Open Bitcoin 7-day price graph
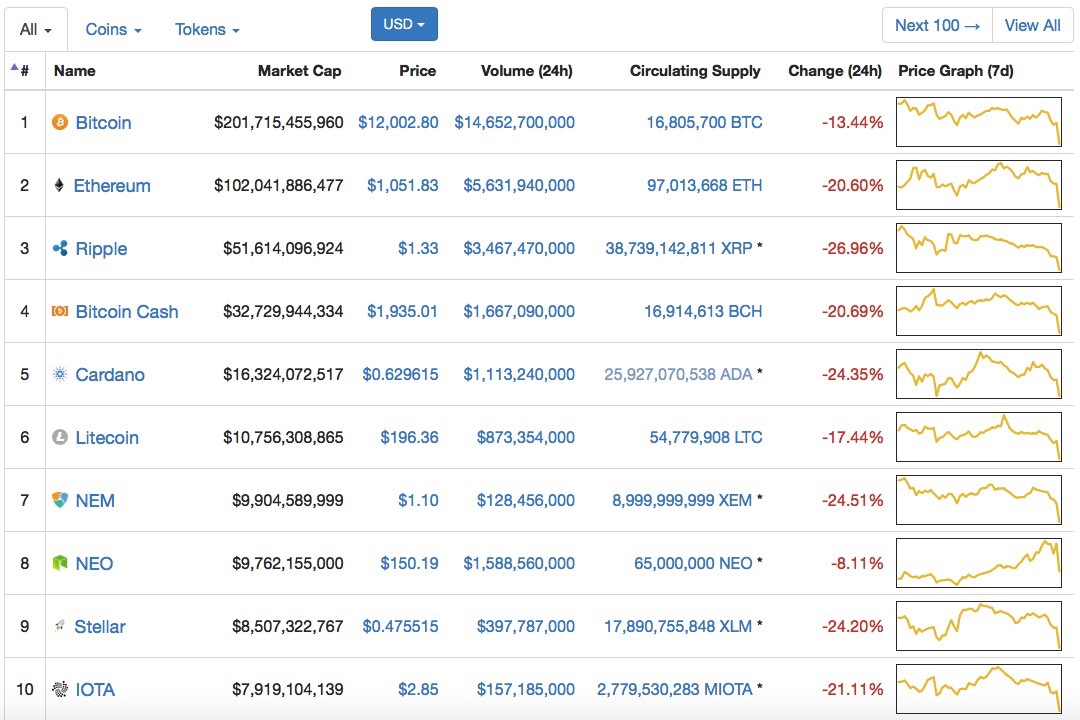1080x720 pixels. [979, 122]
